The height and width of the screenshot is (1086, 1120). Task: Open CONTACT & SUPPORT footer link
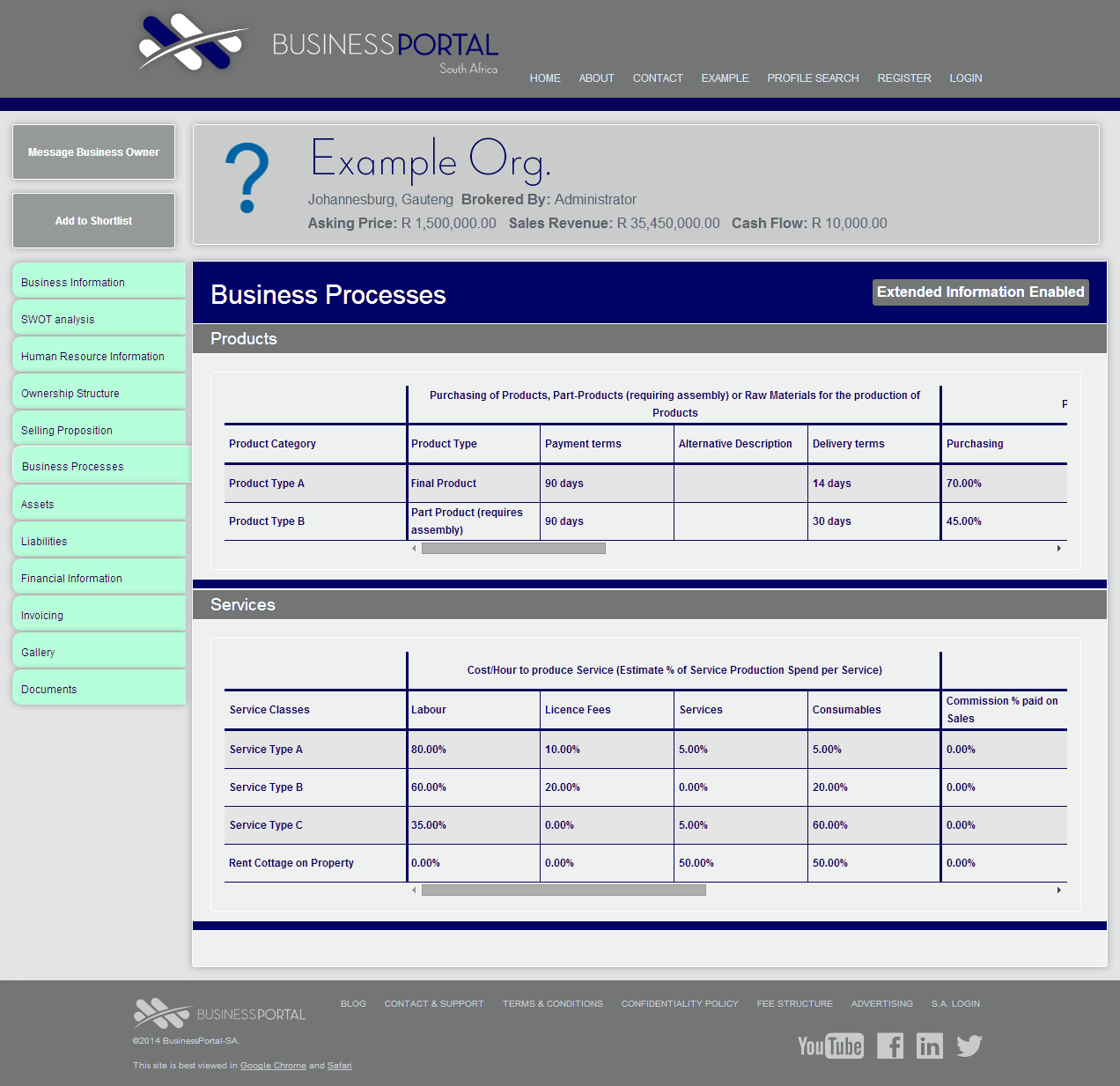(434, 1004)
